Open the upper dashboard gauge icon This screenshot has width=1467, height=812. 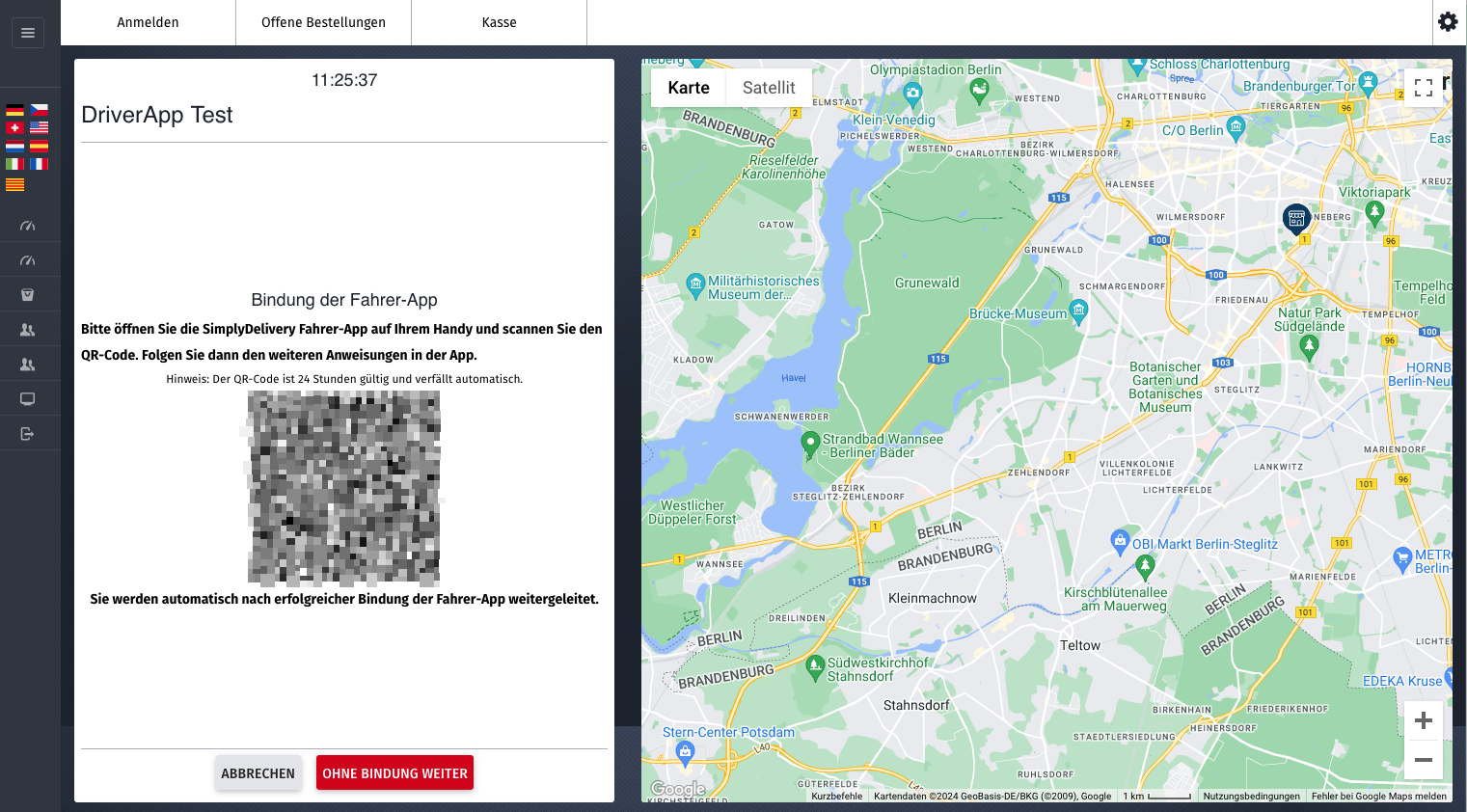tap(28, 226)
